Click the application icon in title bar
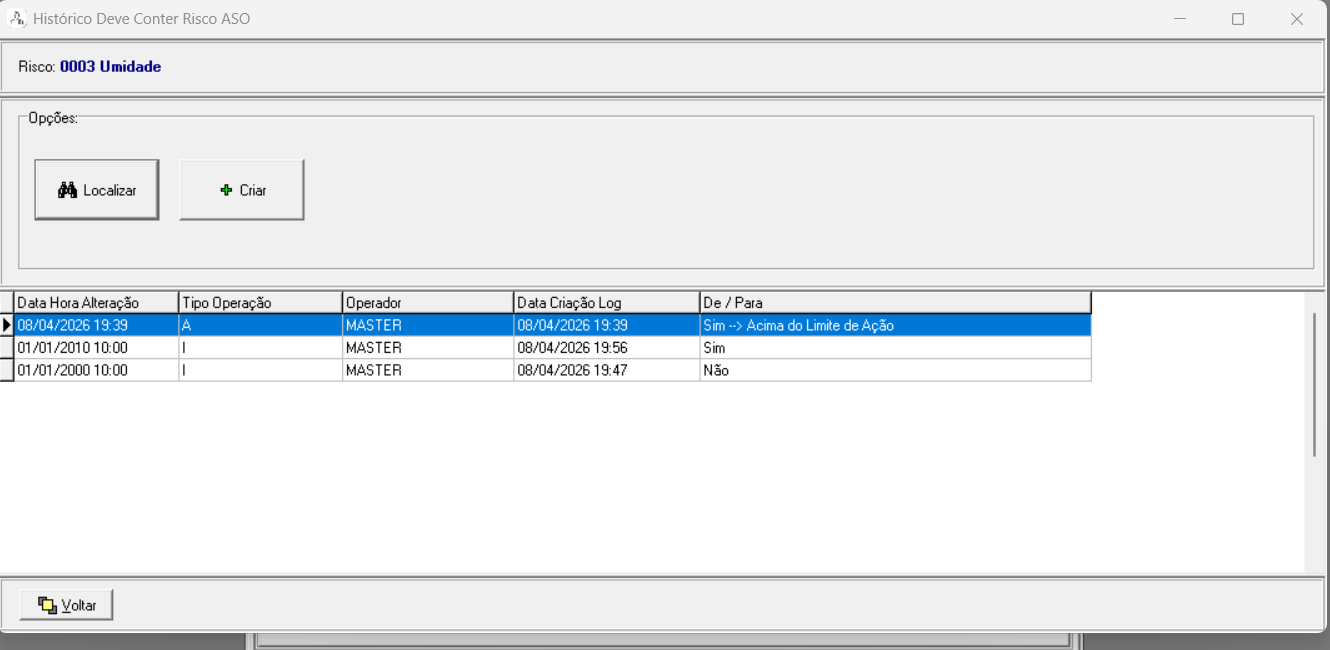1330x650 pixels. pyautogui.click(x=16, y=19)
